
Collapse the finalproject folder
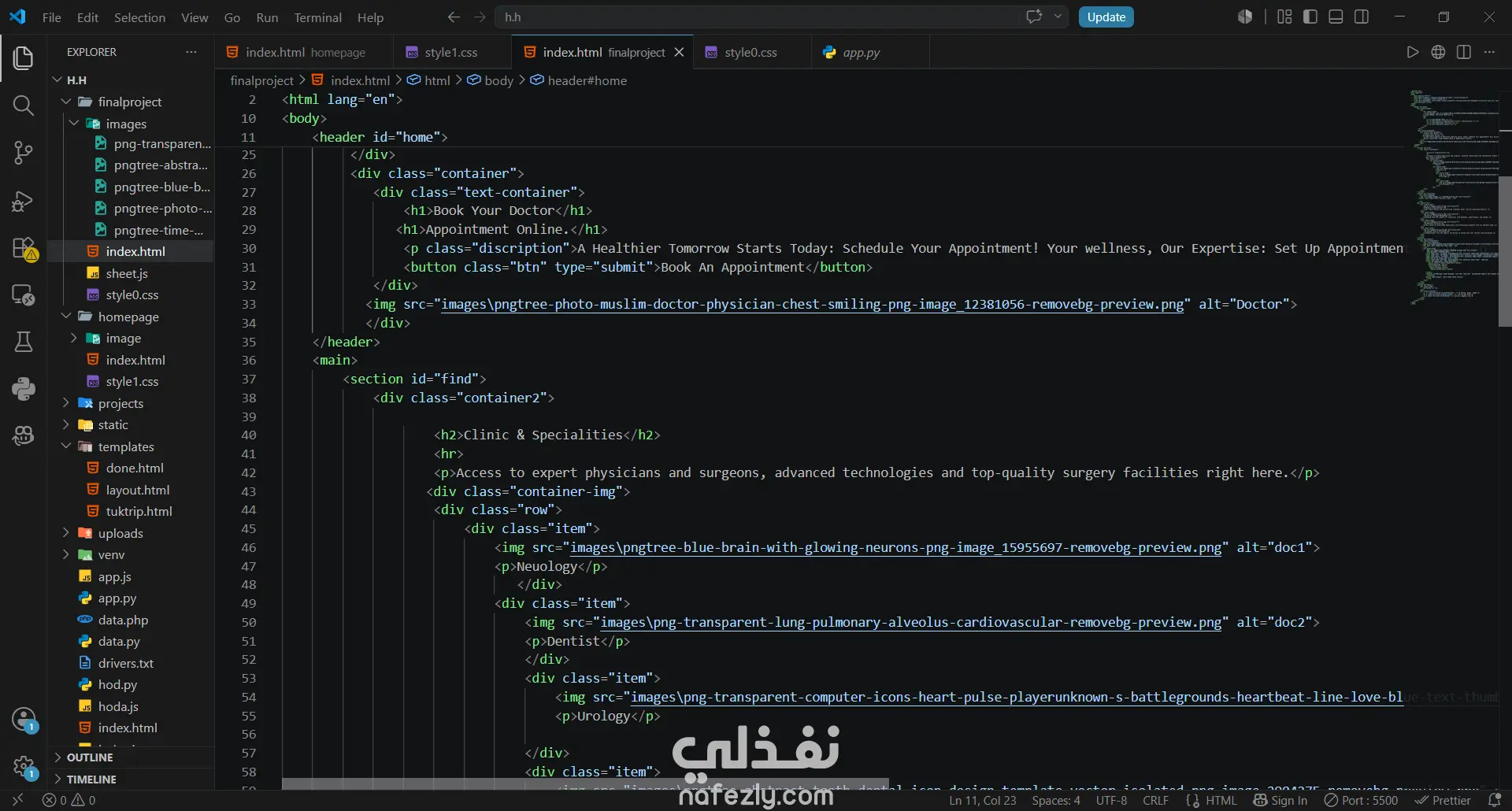tap(66, 102)
